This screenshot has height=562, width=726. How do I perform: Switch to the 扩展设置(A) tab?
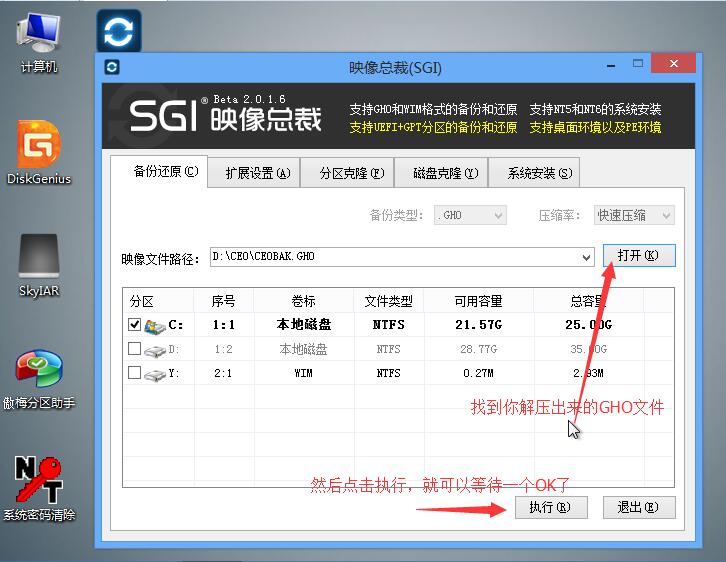pos(254,173)
